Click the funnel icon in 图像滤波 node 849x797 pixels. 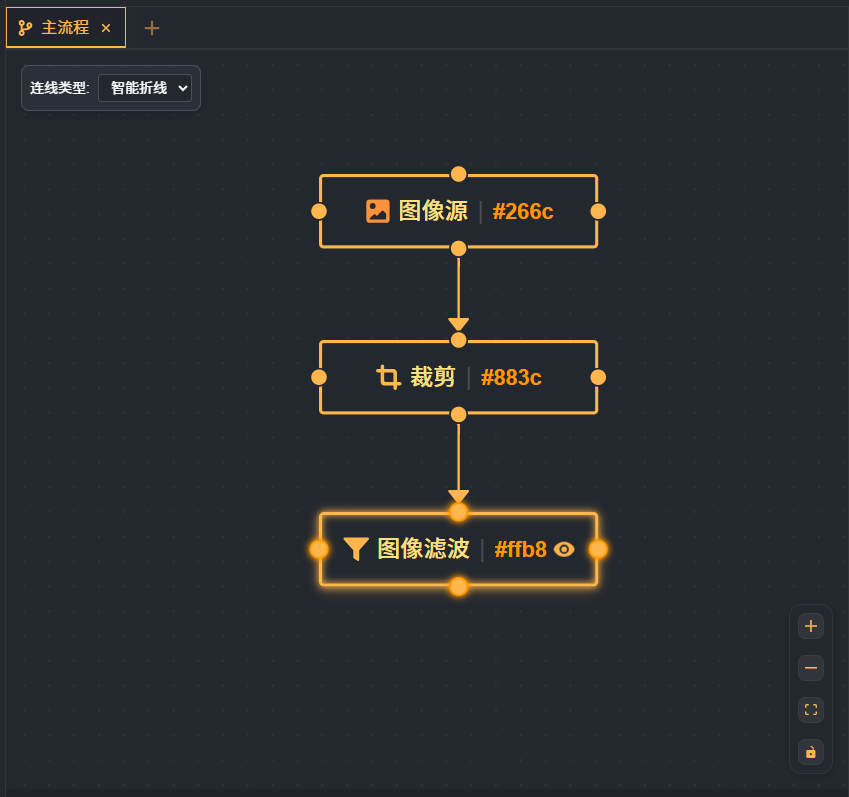[x=356, y=549]
